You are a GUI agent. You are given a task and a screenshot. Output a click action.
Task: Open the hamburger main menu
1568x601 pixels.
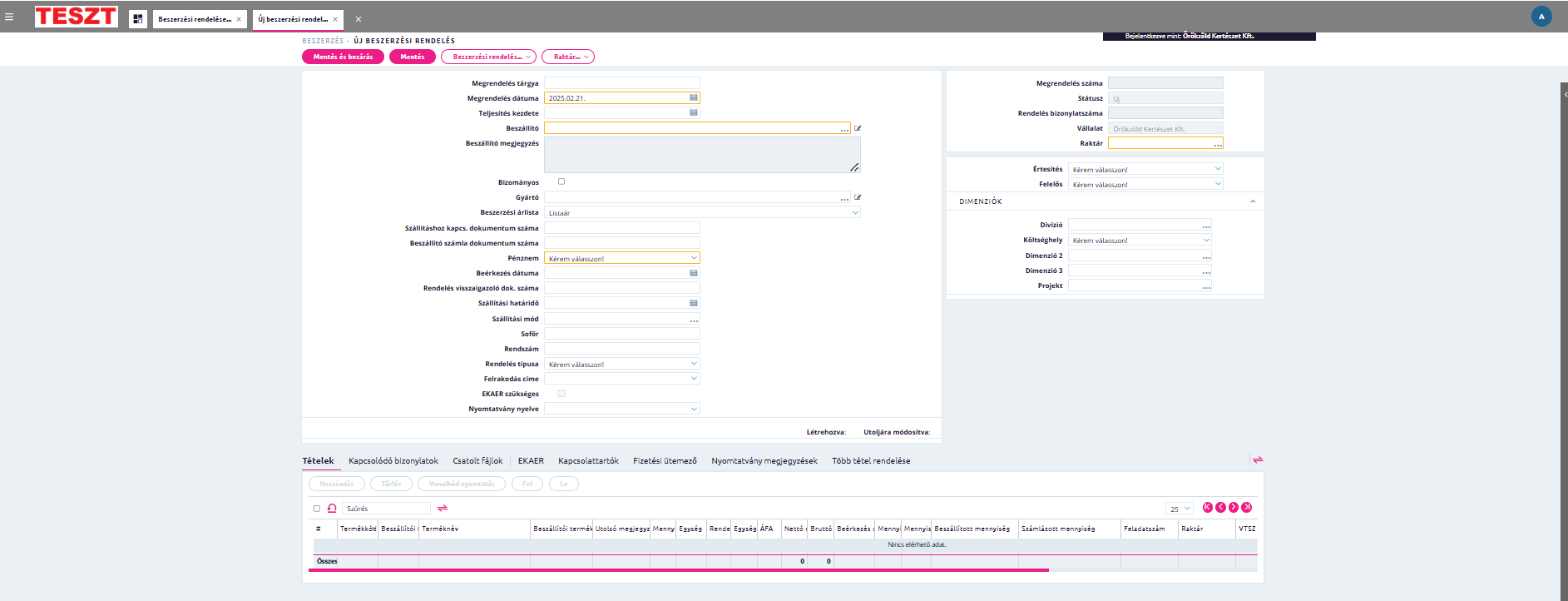click(x=9, y=17)
